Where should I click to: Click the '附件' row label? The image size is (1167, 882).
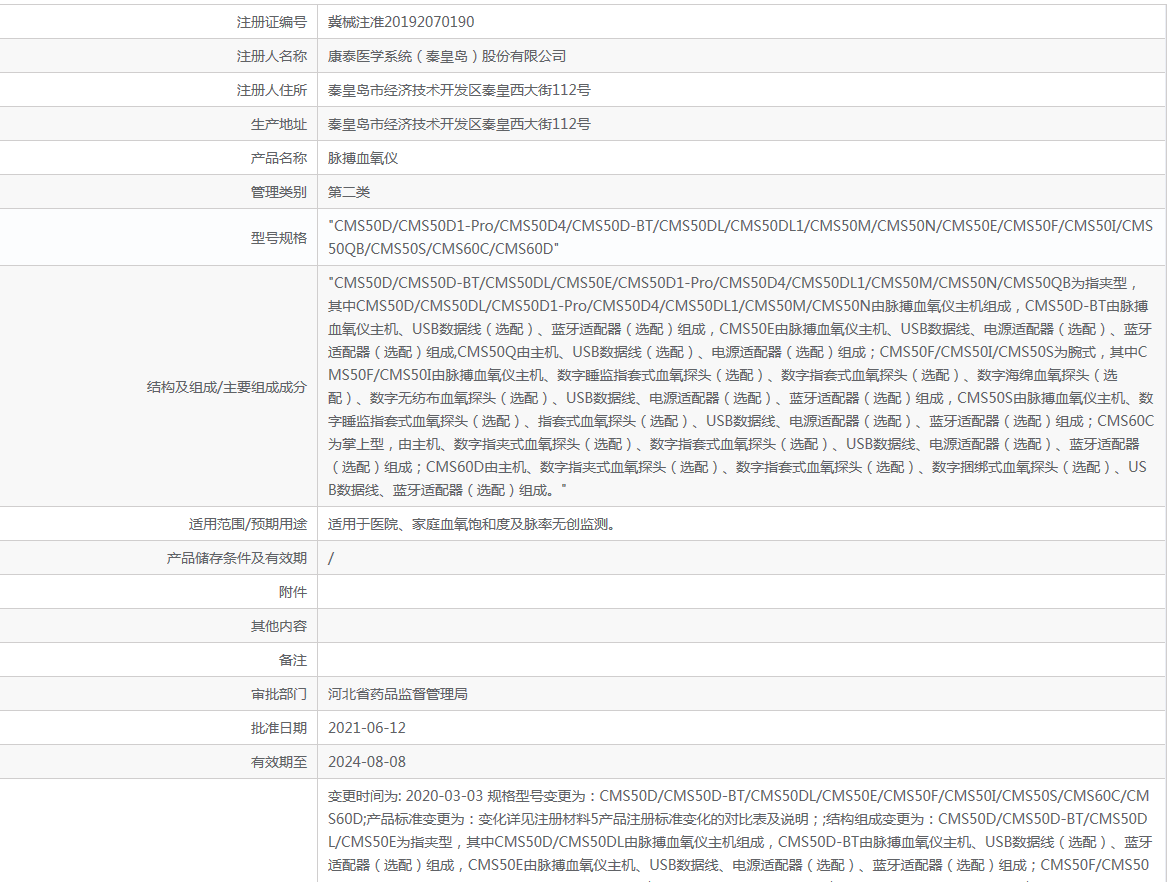[293, 592]
